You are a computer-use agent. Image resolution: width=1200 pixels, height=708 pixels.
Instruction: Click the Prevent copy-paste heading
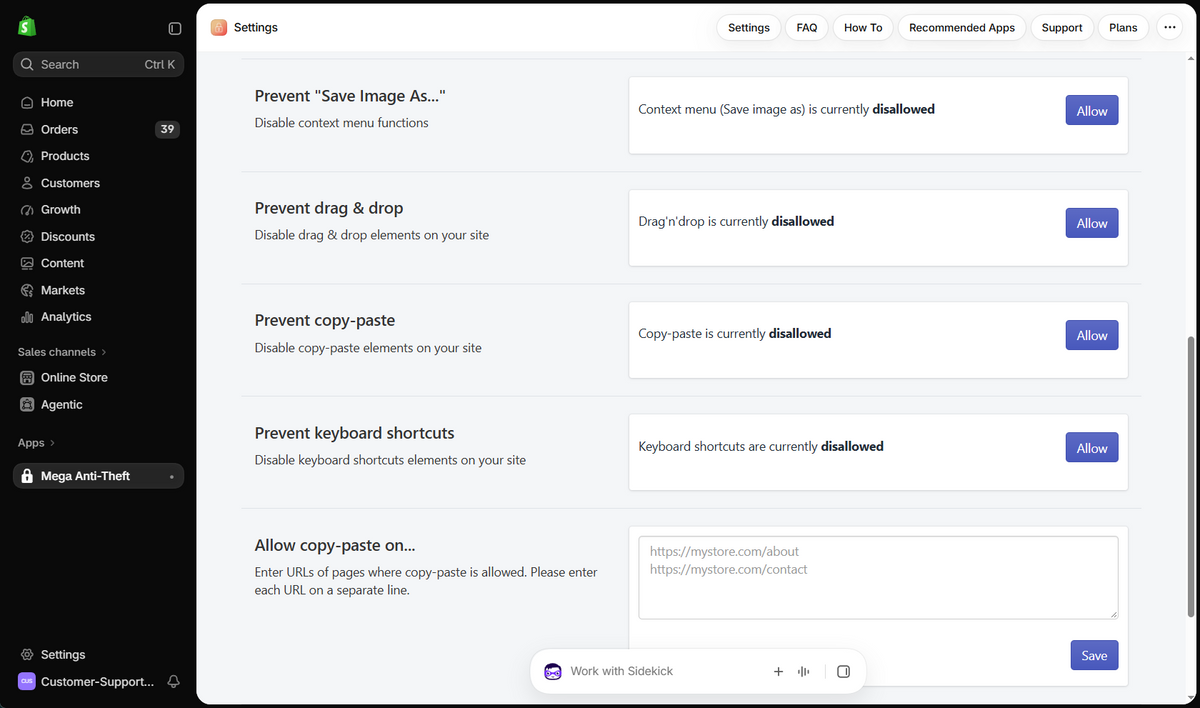(325, 320)
